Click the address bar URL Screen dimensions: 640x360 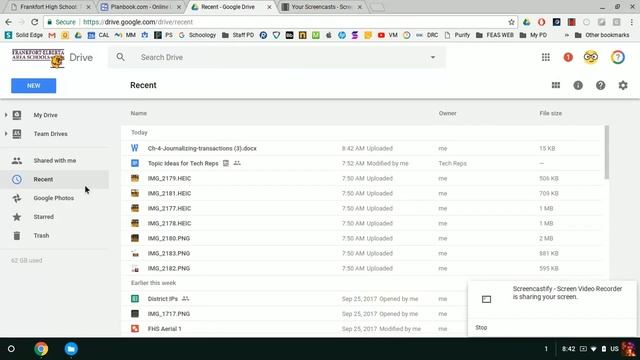(x=138, y=22)
